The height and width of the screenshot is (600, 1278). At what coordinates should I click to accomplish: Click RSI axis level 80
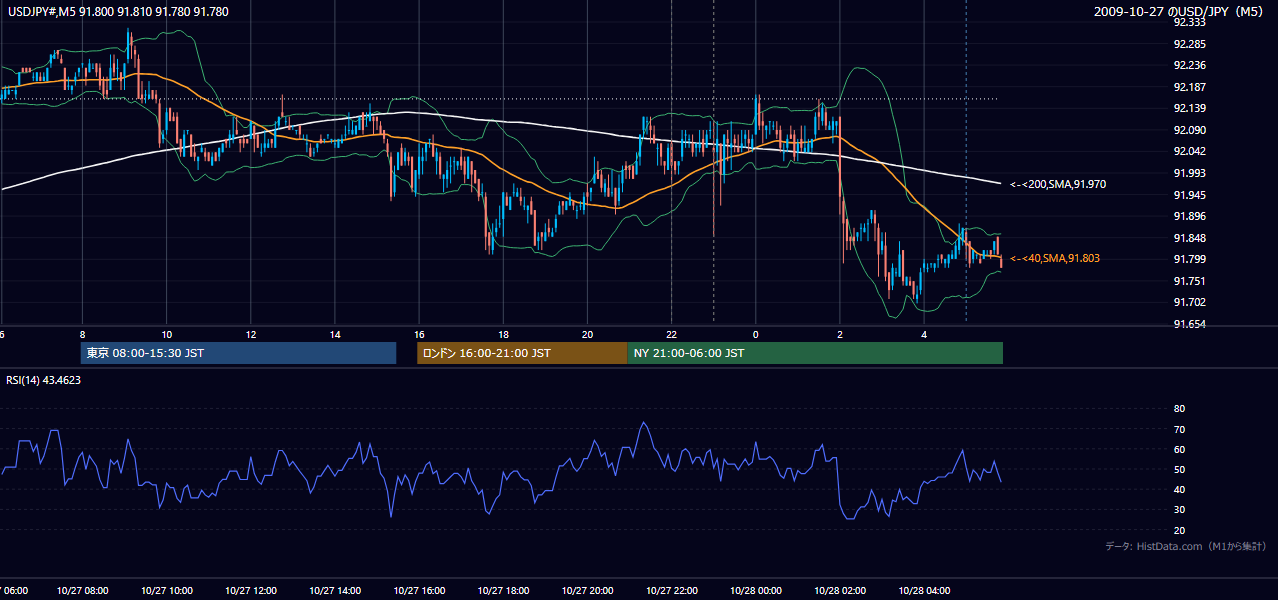click(1179, 409)
